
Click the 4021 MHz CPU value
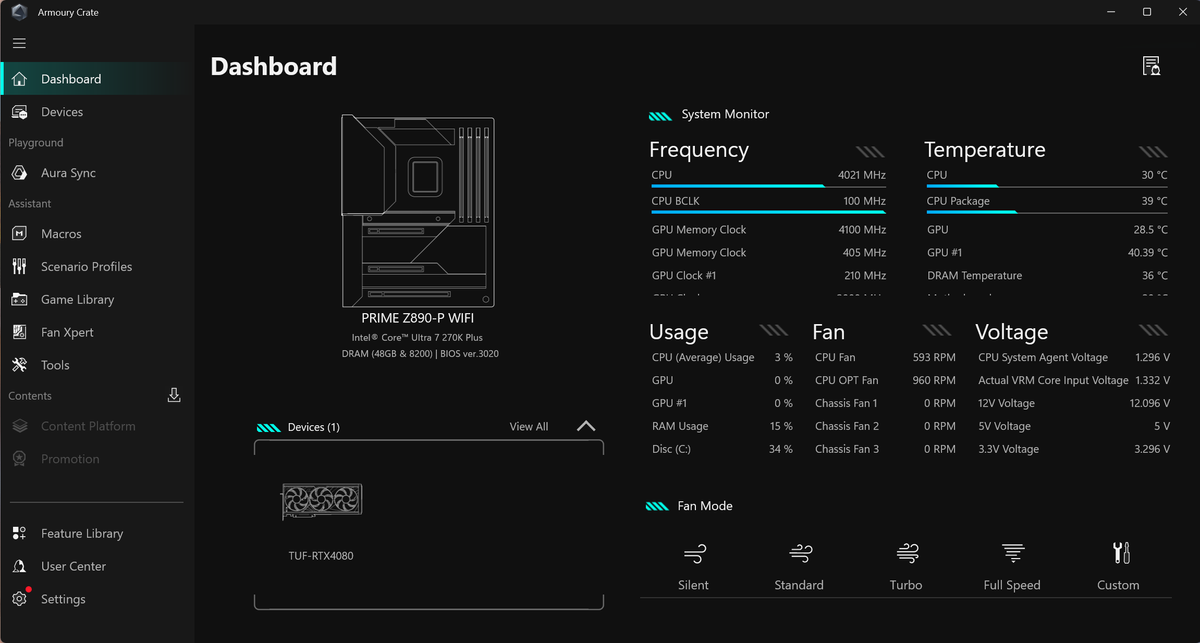[x=862, y=175]
